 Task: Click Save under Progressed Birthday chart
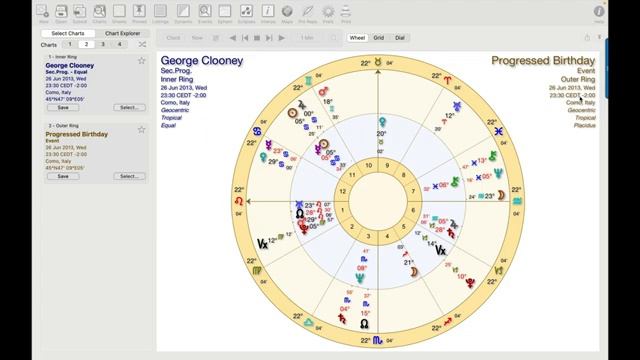(63, 176)
